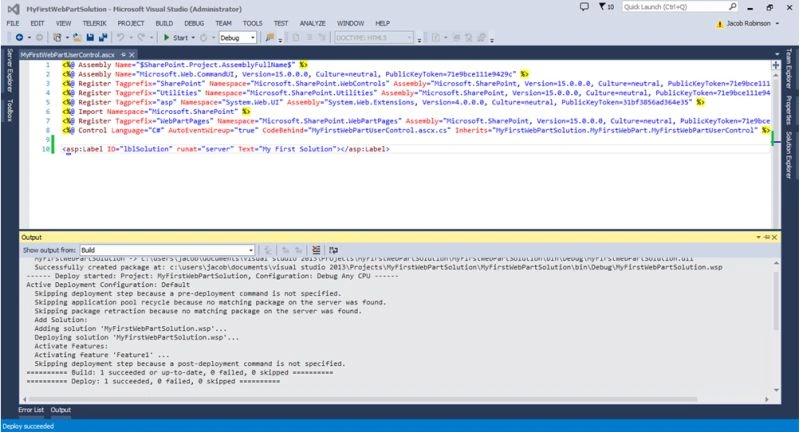Viewport: 800px width, 432px height.
Task: Open the TELERIK menu
Action: coord(94,23)
